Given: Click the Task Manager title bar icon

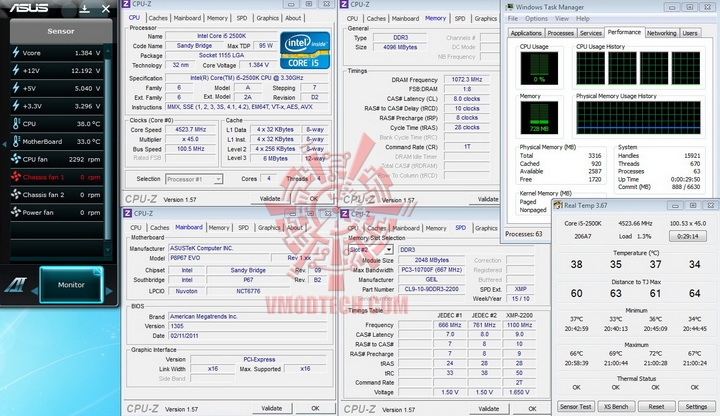Looking at the screenshot, I should (x=509, y=7).
